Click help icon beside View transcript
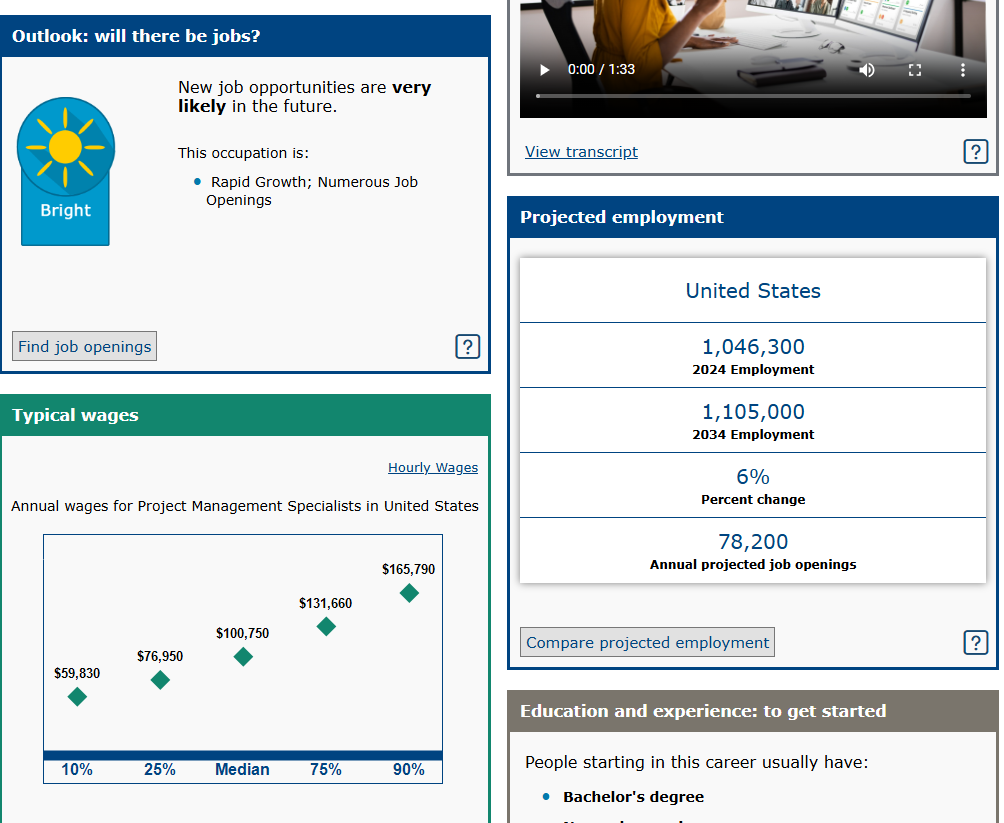 (975, 152)
